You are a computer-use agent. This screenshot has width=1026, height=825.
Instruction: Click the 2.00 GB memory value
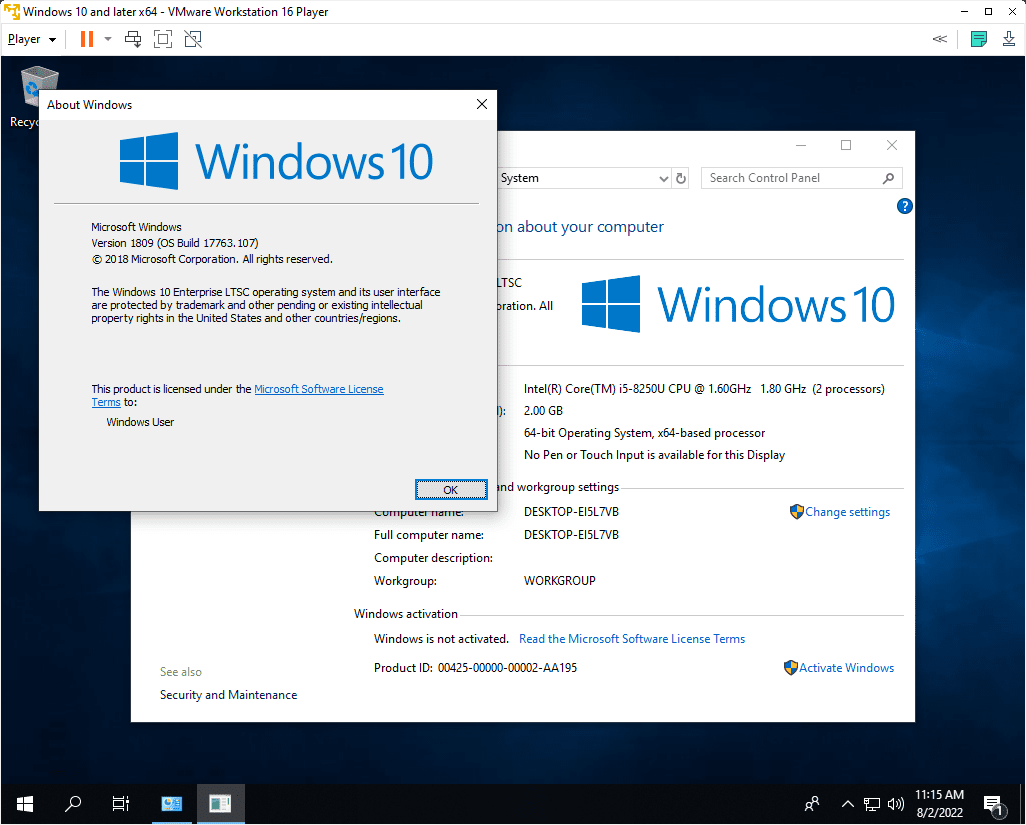[543, 411]
